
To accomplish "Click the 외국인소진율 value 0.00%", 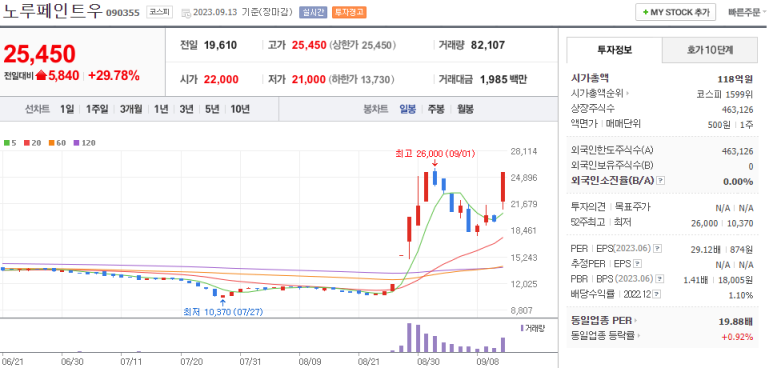I will tap(738, 181).
